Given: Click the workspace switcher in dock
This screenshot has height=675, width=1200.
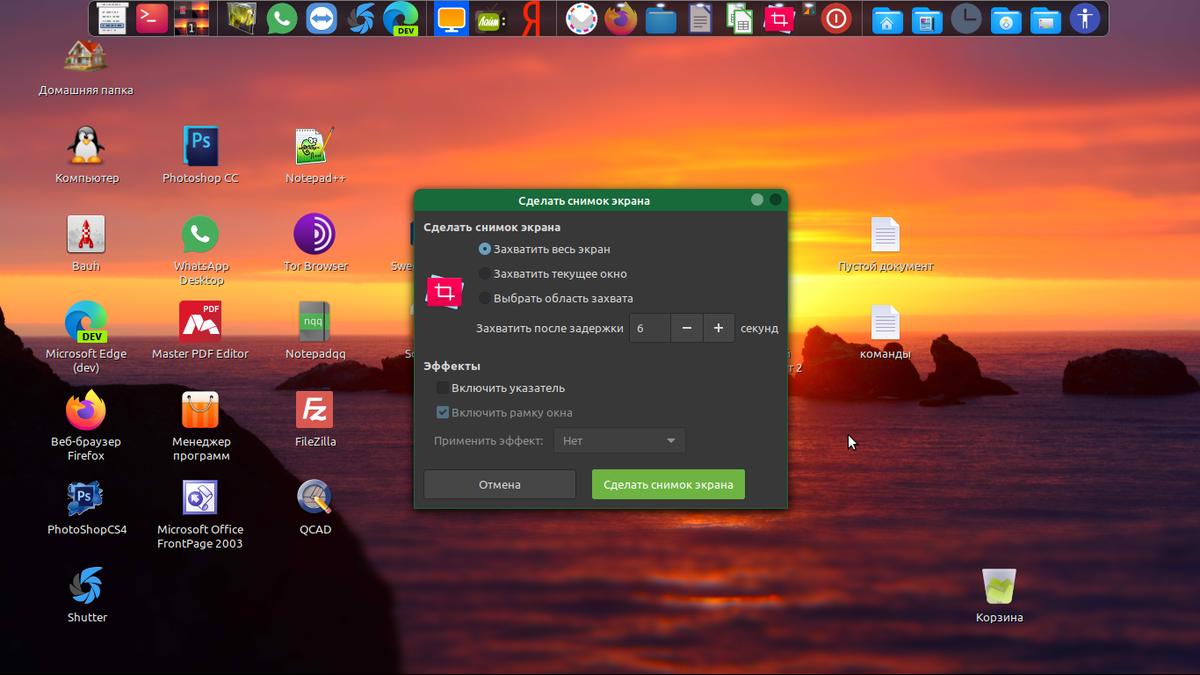Looking at the screenshot, I should (x=191, y=18).
